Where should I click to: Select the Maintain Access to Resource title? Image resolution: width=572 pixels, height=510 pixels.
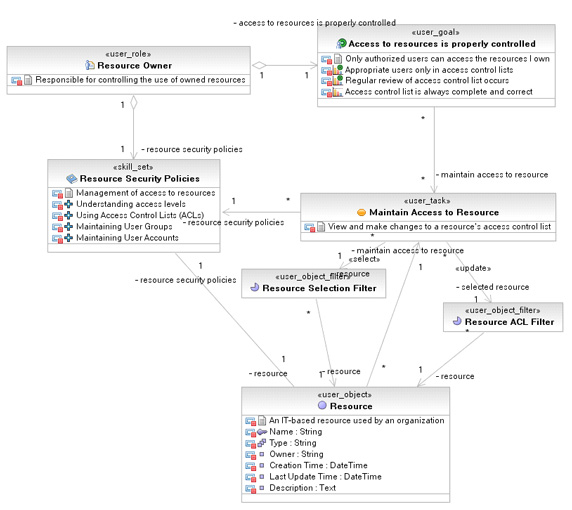pos(434,212)
